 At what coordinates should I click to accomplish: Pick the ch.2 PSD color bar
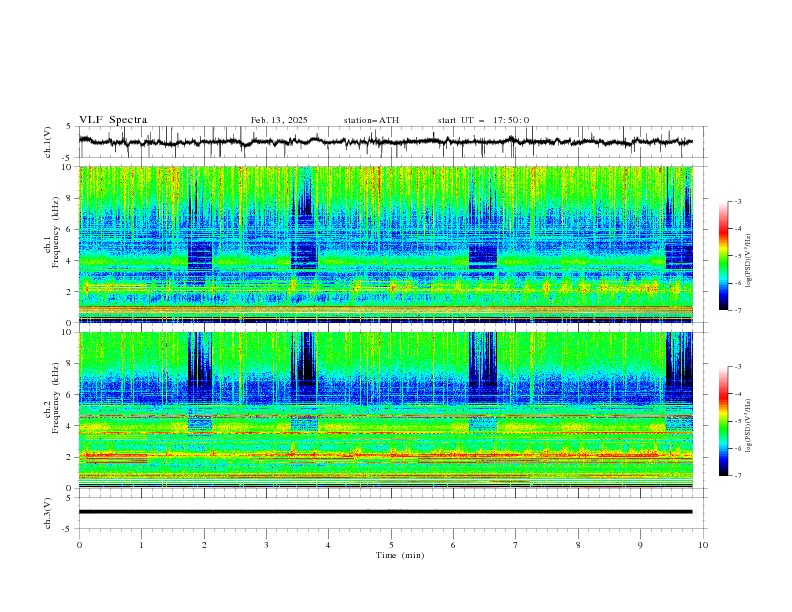[x=723, y=421]
